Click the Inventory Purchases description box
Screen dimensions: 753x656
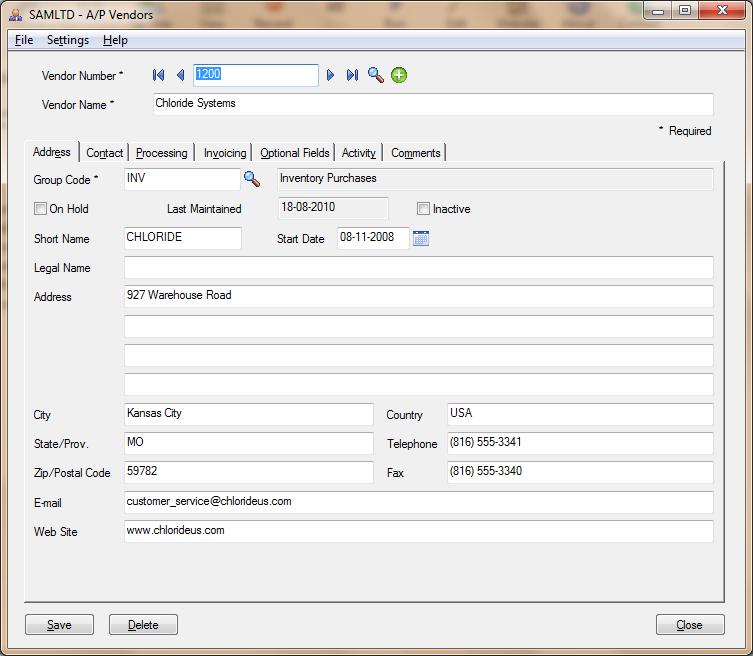pyautogui.click(x=496, y=179)
